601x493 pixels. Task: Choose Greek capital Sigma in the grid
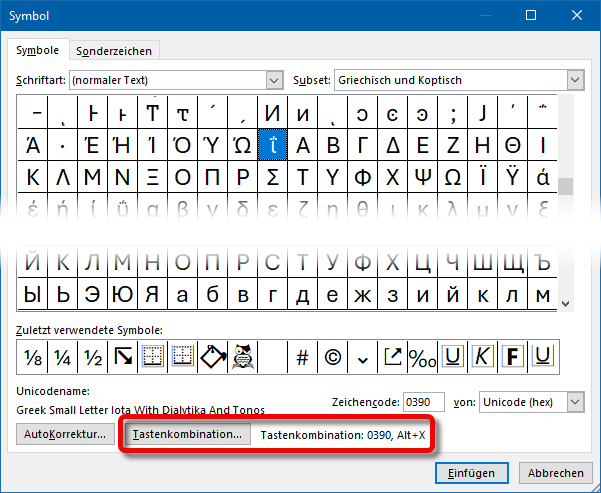click(x=273, y=177)
